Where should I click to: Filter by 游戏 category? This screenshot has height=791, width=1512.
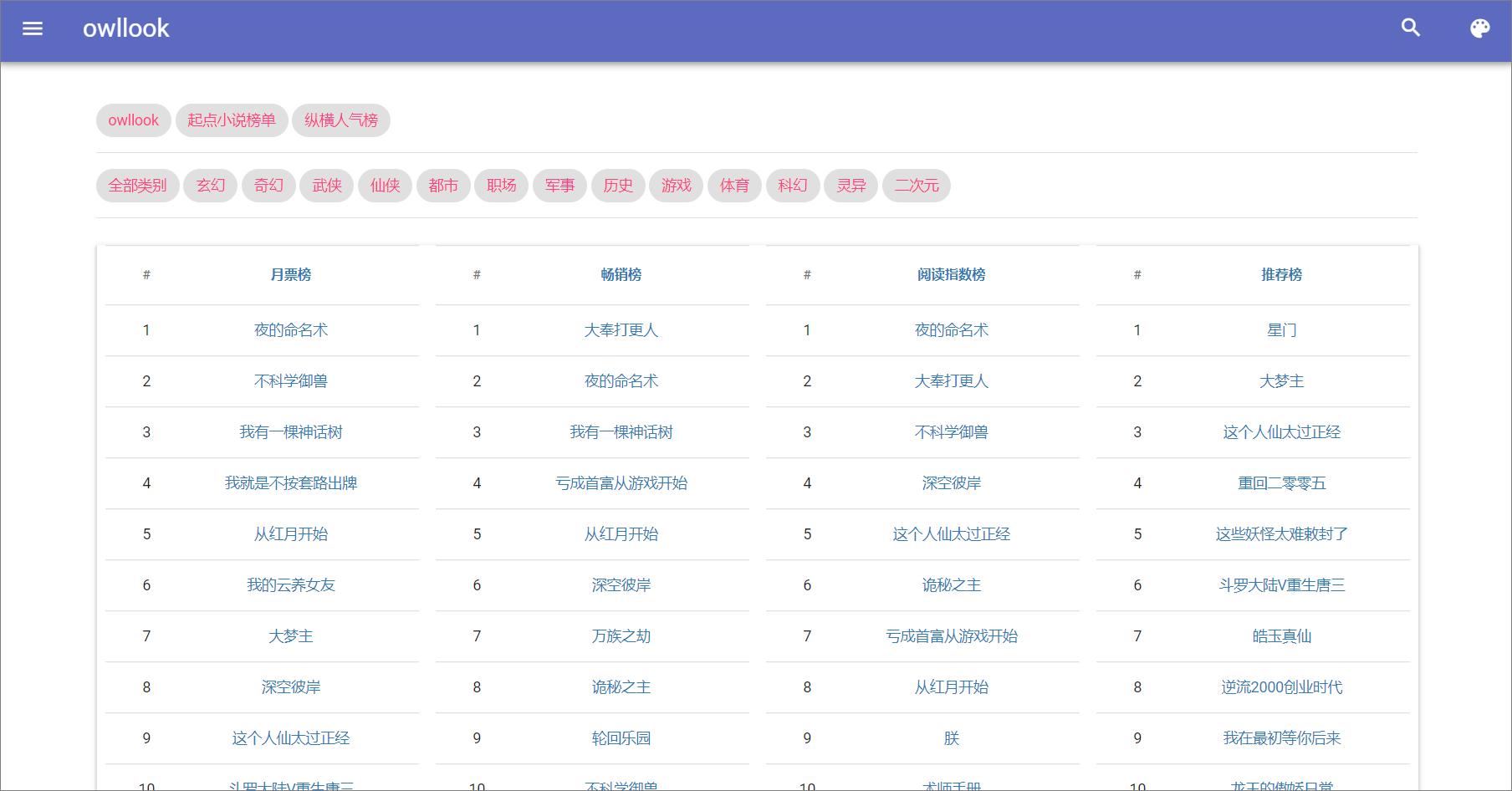pos(676,186)
